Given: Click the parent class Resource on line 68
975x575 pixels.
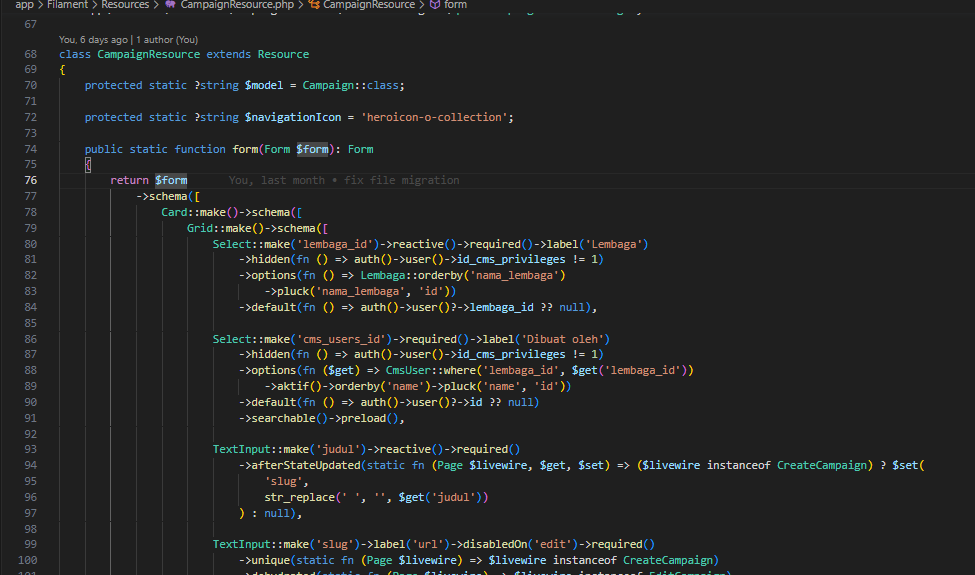Looking at the screenshot, I should pyautogui.click(x=283, y=54).
